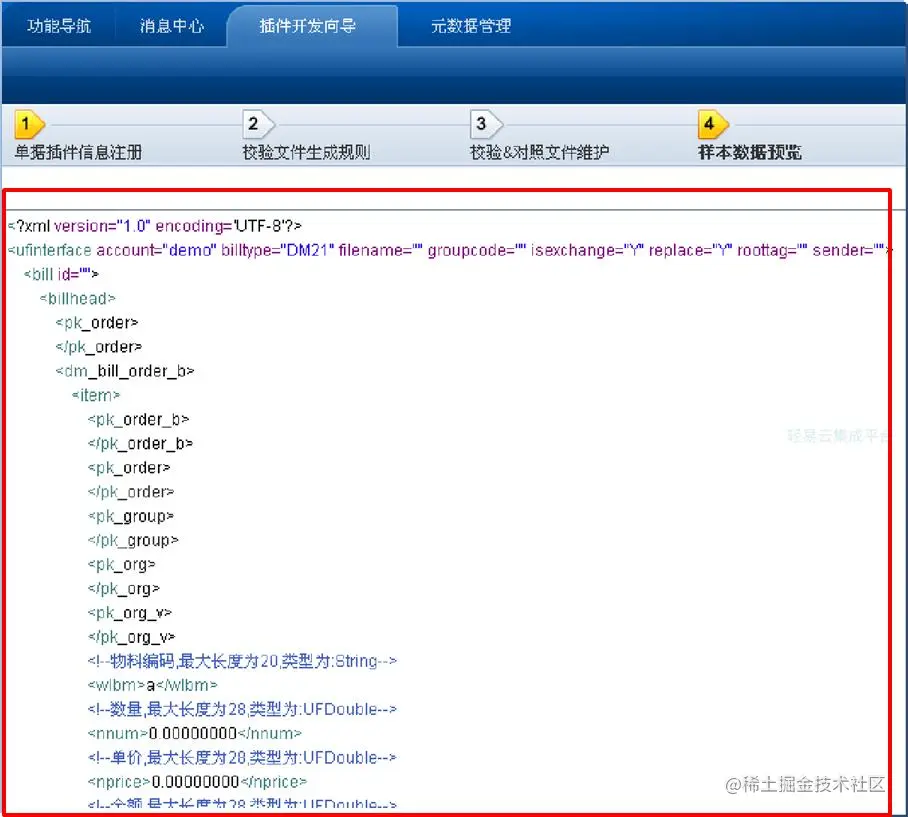Image resolution: width=908 pixels, height=817 pixels.
Task: Click the xml version declaration line
Action: coord(155,226)
